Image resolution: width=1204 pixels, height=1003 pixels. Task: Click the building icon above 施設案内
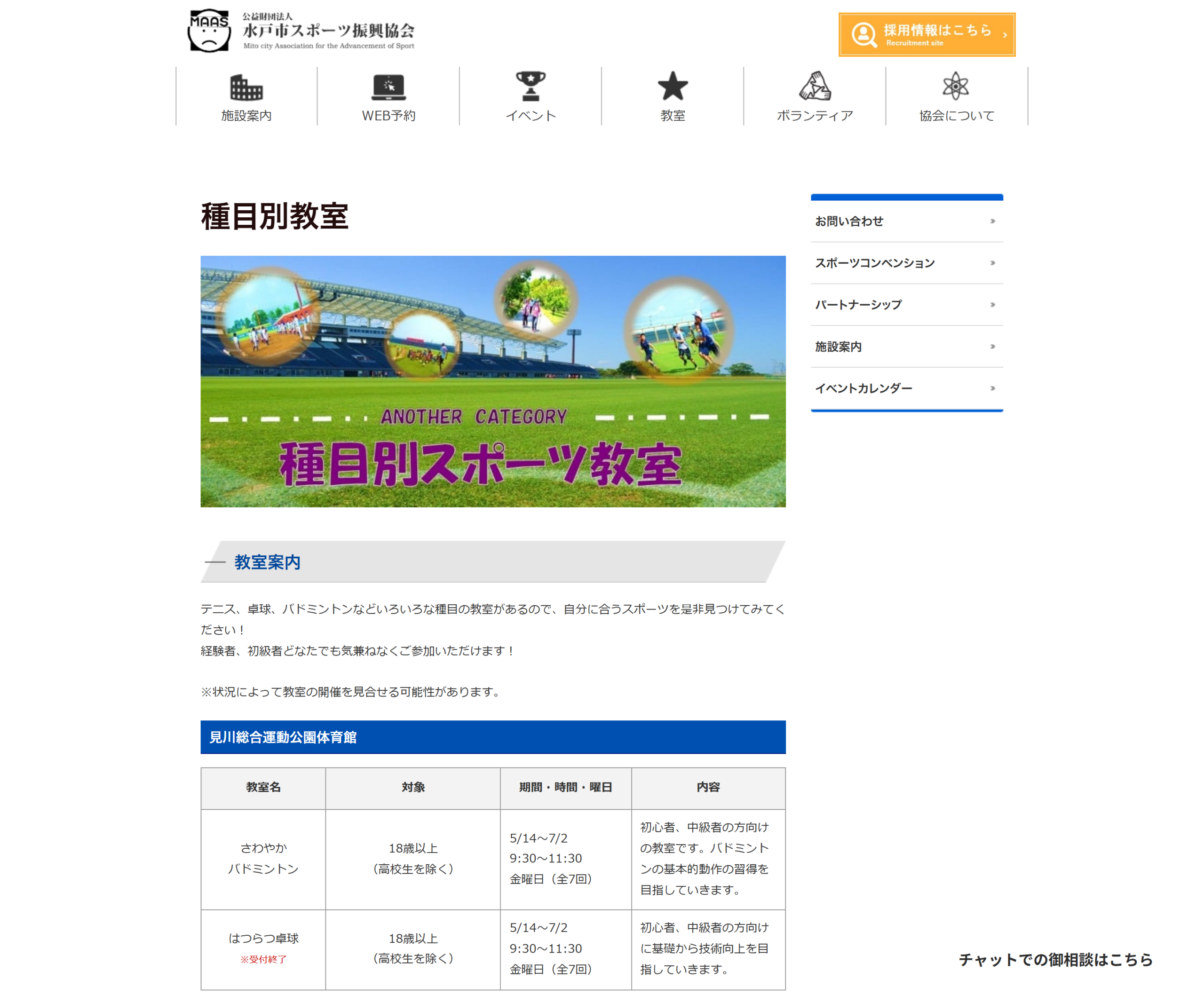[x=246, y=87]
